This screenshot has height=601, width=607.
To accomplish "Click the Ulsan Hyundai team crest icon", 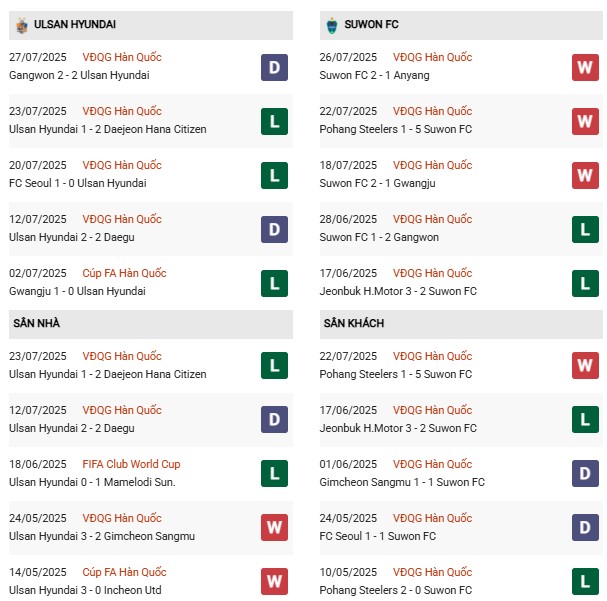I will 21,24.
